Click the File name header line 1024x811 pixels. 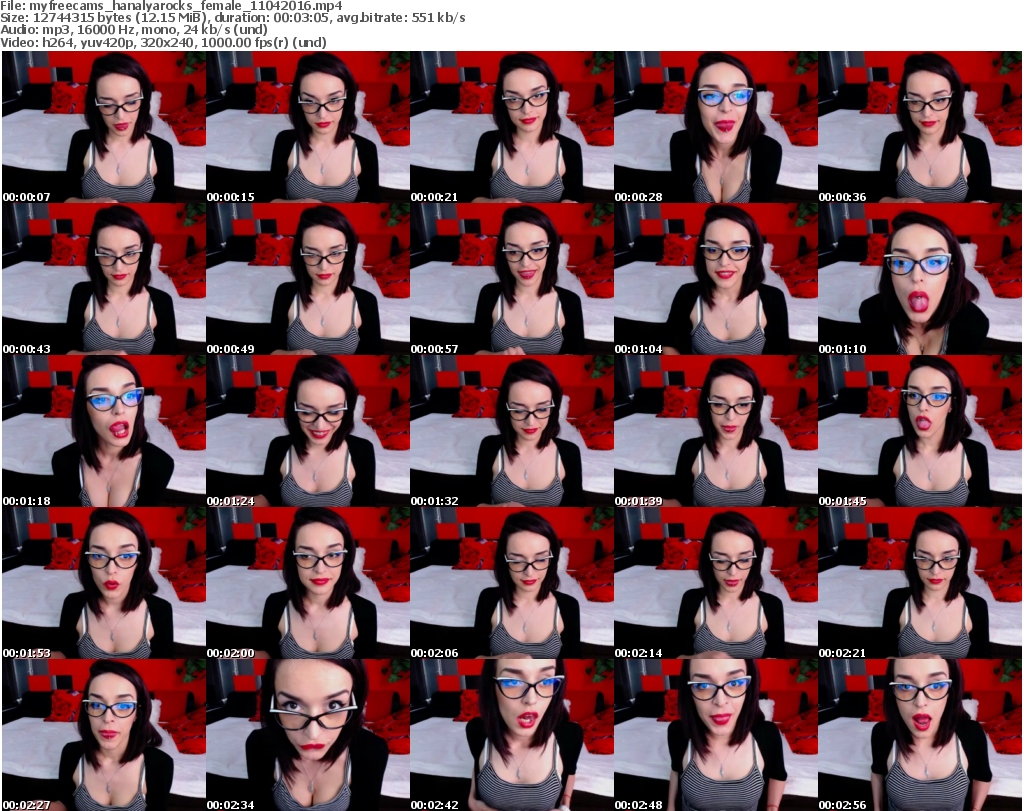[x=171, y=6]
